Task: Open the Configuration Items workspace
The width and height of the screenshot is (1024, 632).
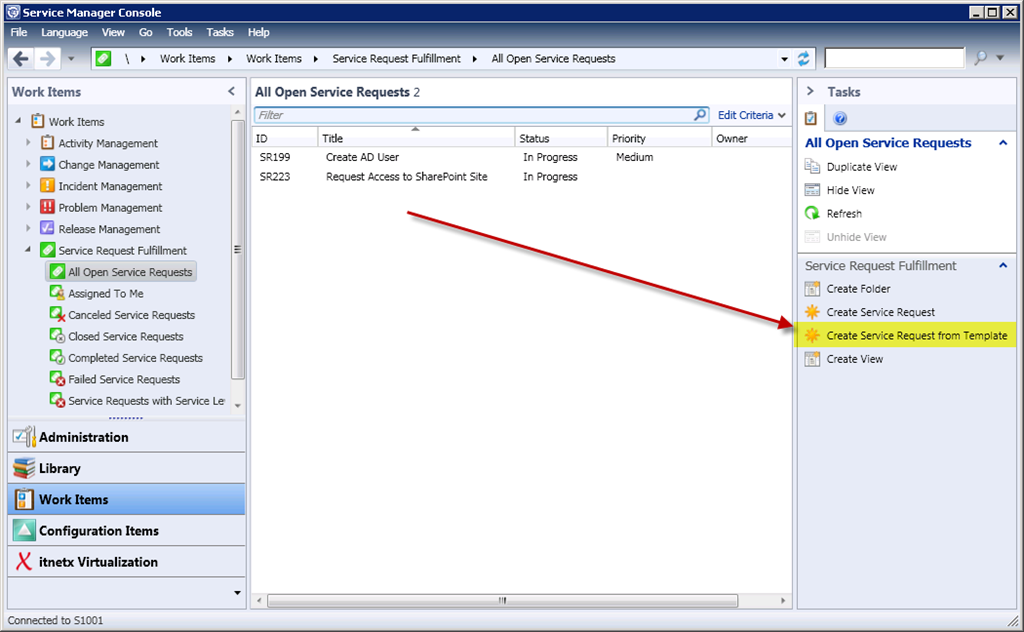Action: [98, 531]
